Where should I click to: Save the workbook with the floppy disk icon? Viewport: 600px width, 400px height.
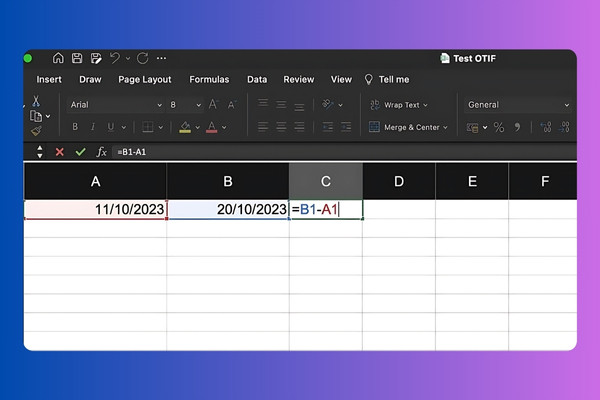pos(77,58)
